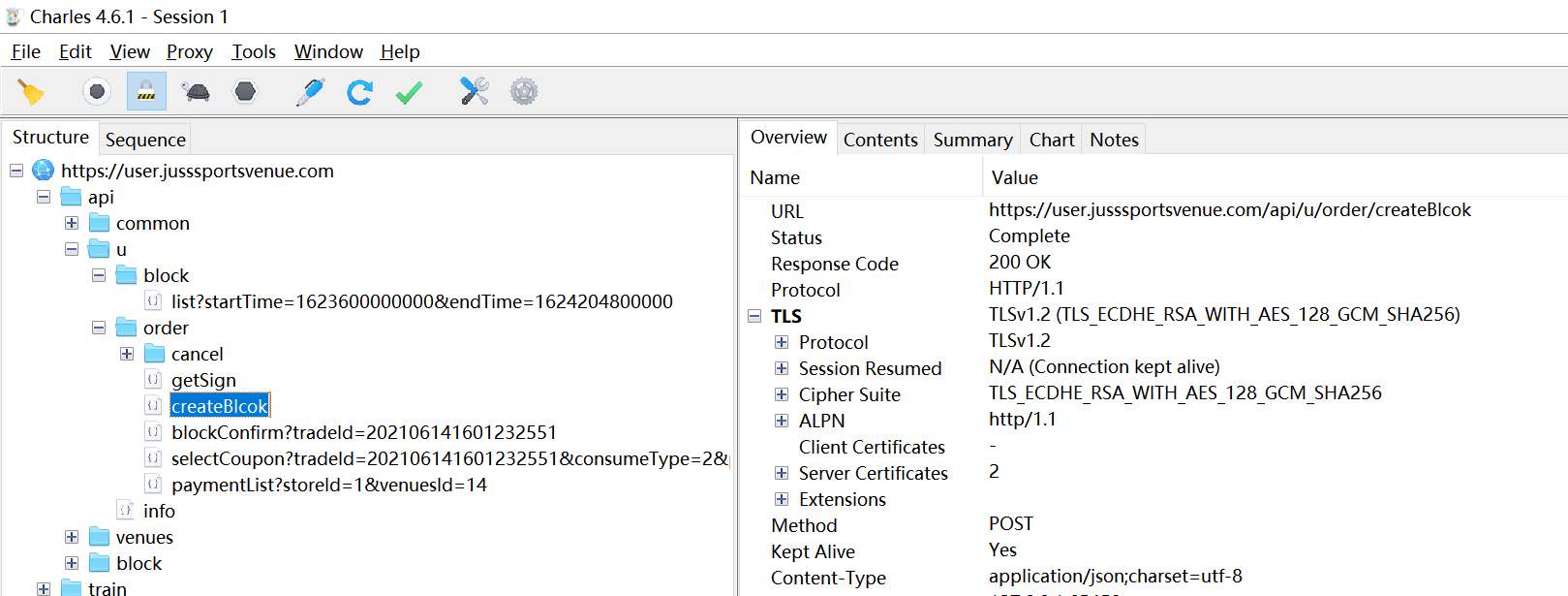Open the Proxy menu

[190, 52]
